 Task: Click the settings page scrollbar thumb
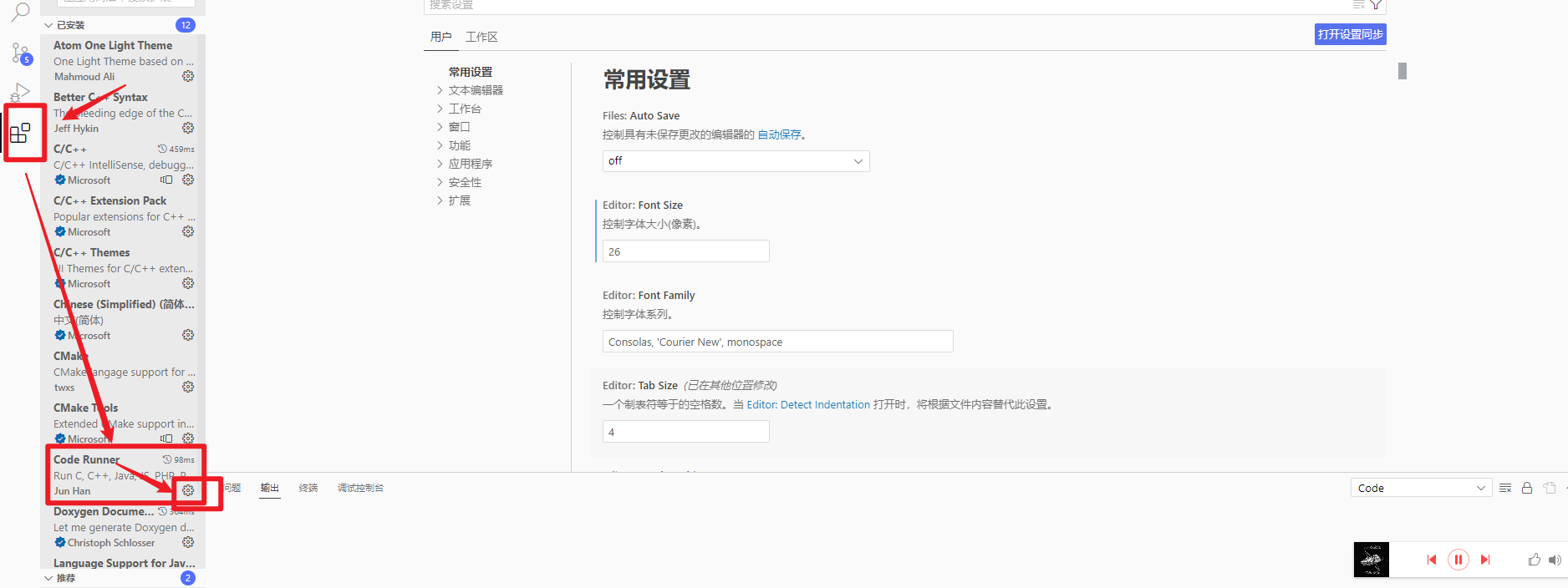tap(1403, 71)
